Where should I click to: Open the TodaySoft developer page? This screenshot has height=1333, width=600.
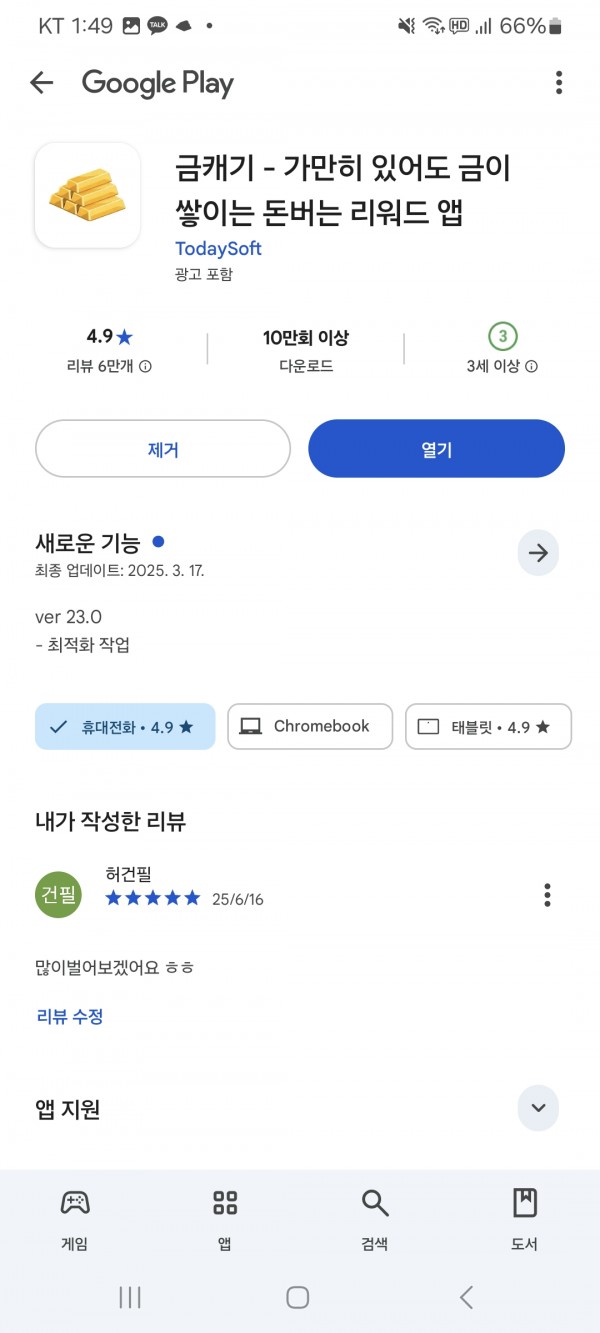pyautogui.click(x=218, y=248)
